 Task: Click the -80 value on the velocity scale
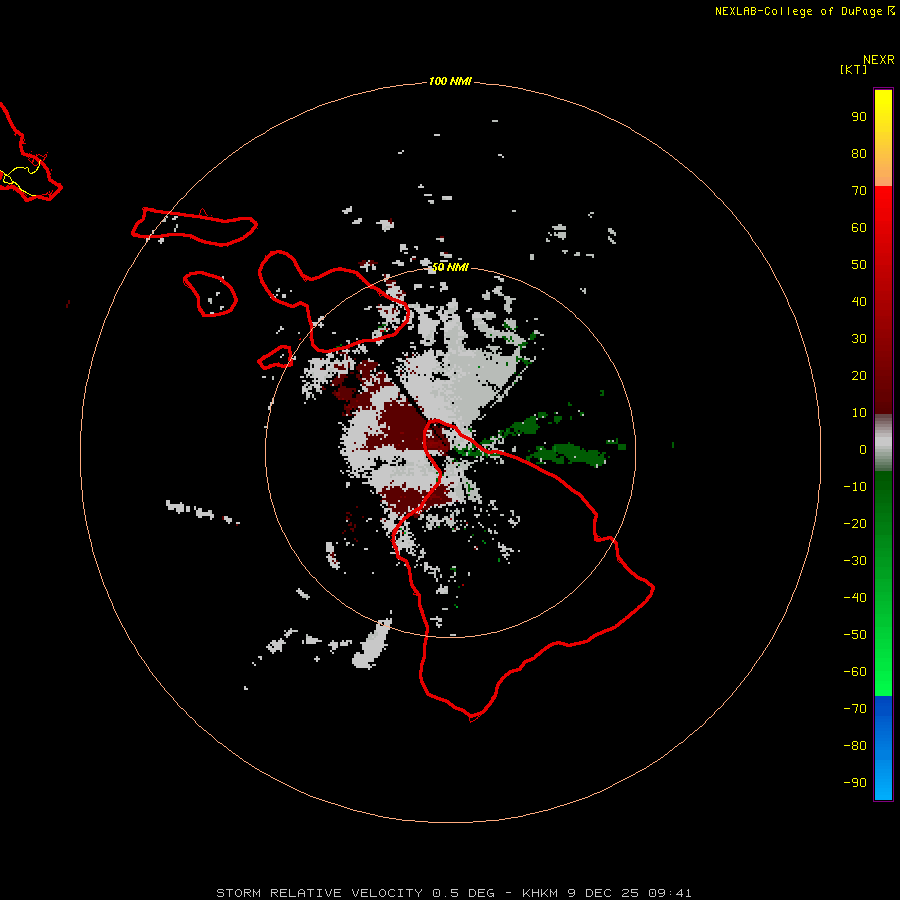tap(855, 746)
